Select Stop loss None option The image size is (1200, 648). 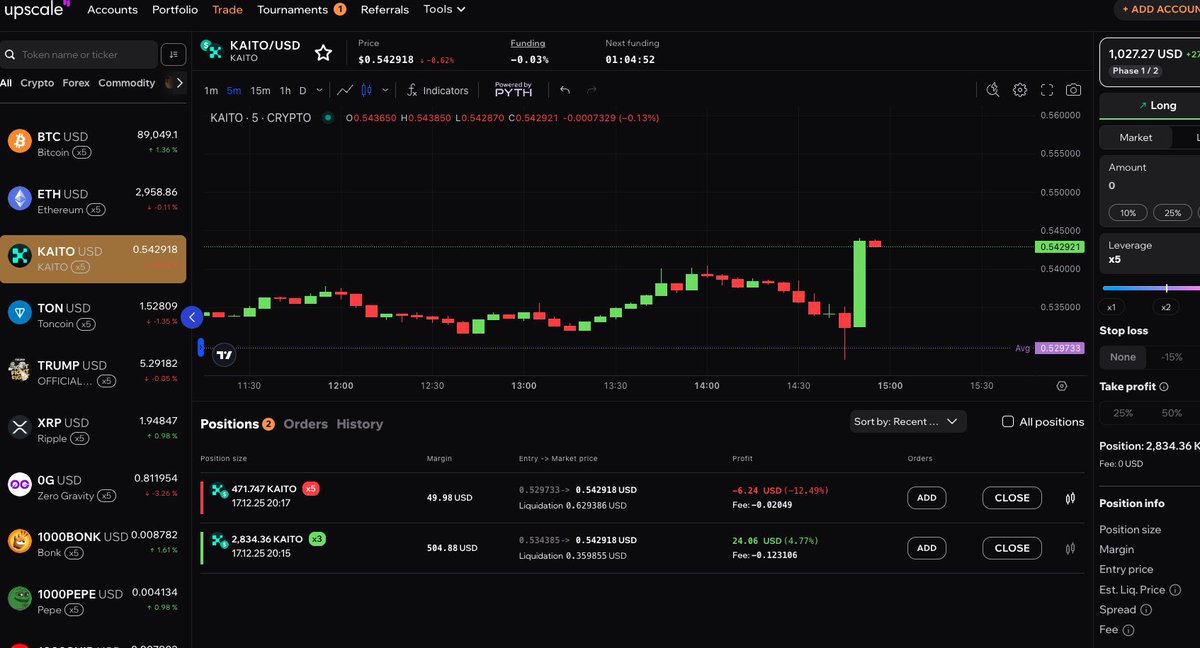pos(1123,357)
